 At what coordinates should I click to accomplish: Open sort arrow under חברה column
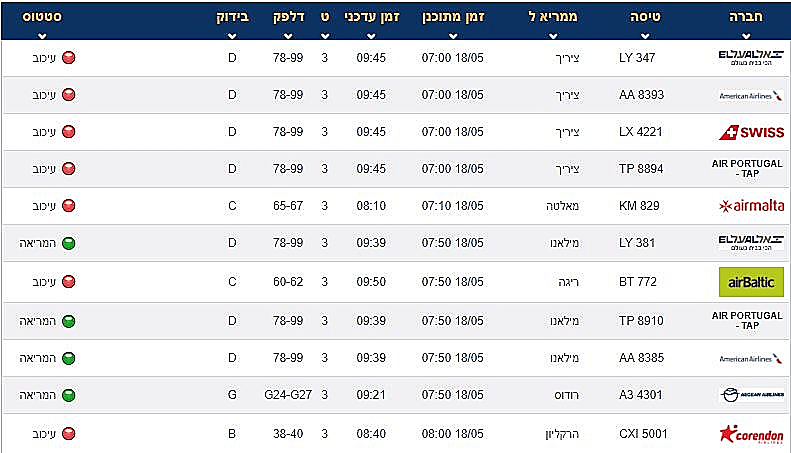[746, 36]
